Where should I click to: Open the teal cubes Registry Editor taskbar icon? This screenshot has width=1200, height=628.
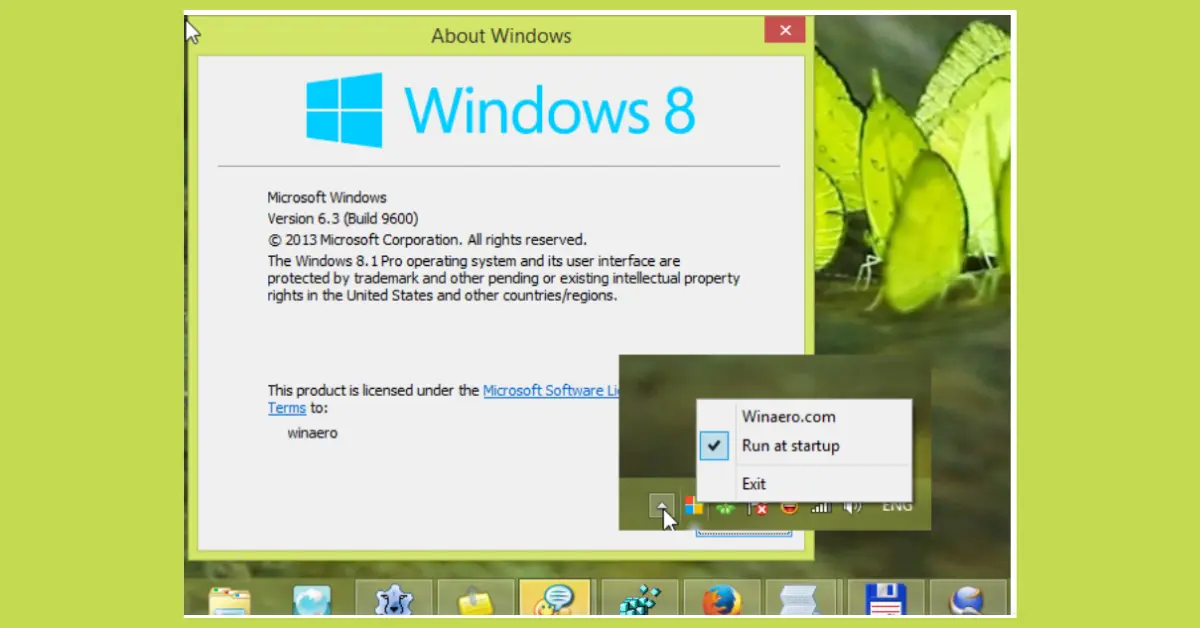639,598
